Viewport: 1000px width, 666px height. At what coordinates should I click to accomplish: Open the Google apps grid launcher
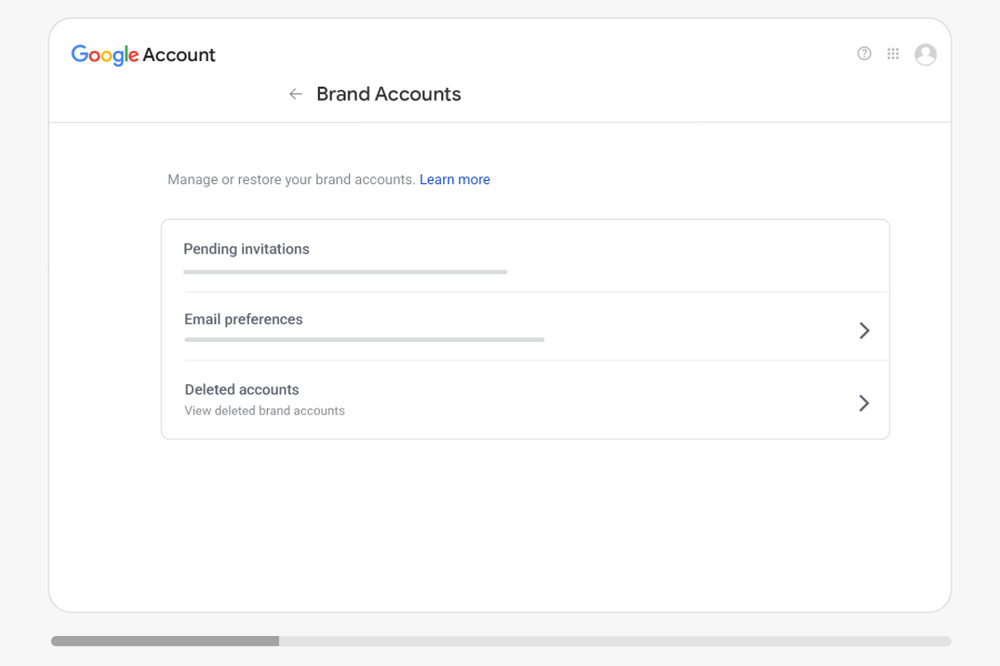[x=893, y=54]
